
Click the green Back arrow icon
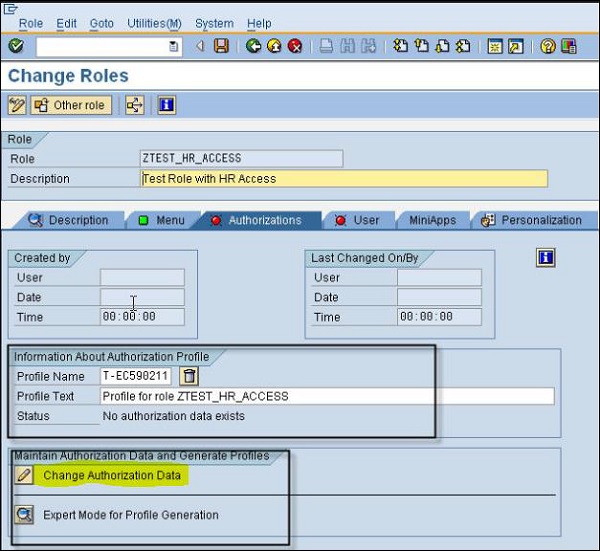tap(254, 46)
